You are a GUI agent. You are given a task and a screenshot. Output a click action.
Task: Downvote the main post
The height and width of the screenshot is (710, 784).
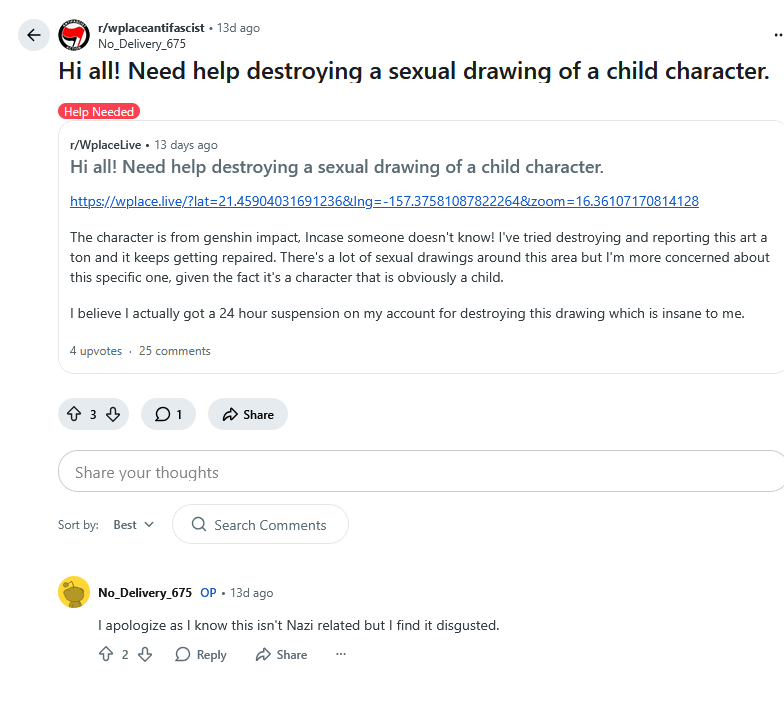[x=113, y=414]
